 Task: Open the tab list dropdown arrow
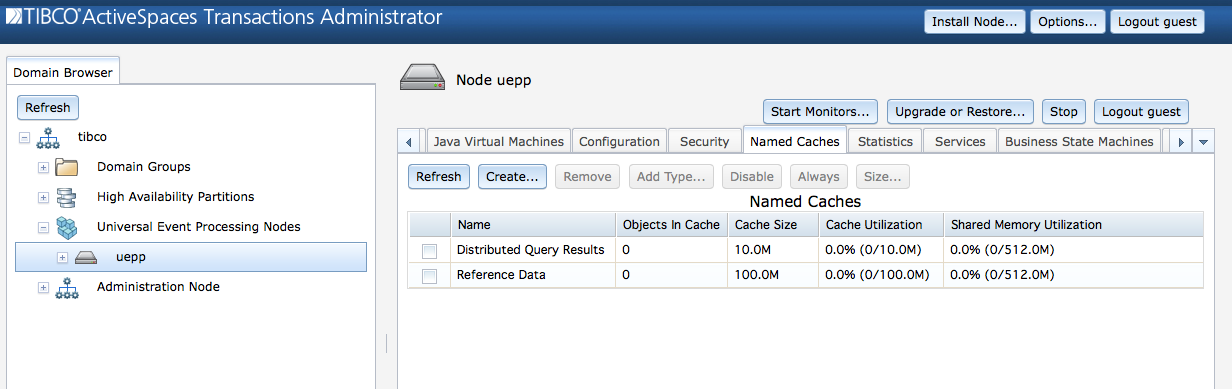(x=1204, y=142)
